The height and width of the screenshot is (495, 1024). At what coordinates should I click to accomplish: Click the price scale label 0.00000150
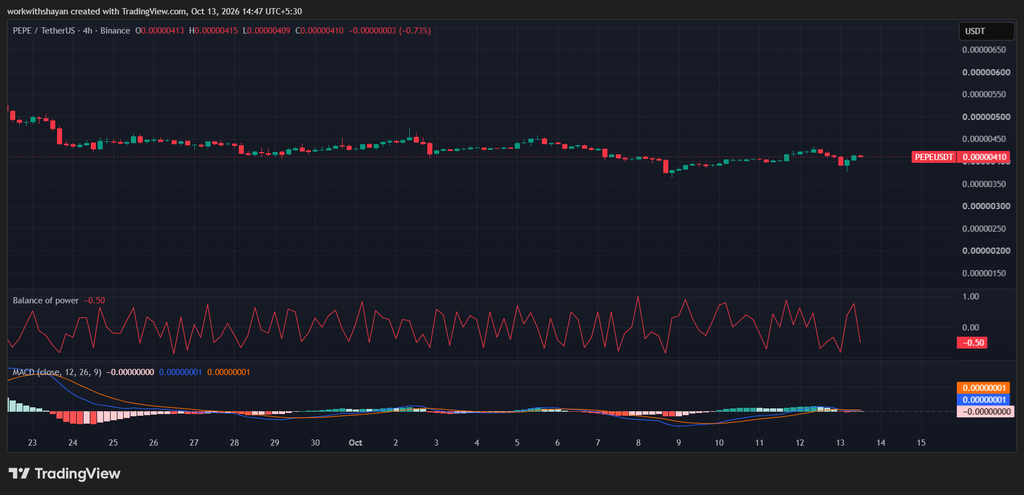(x=985, y=273)
